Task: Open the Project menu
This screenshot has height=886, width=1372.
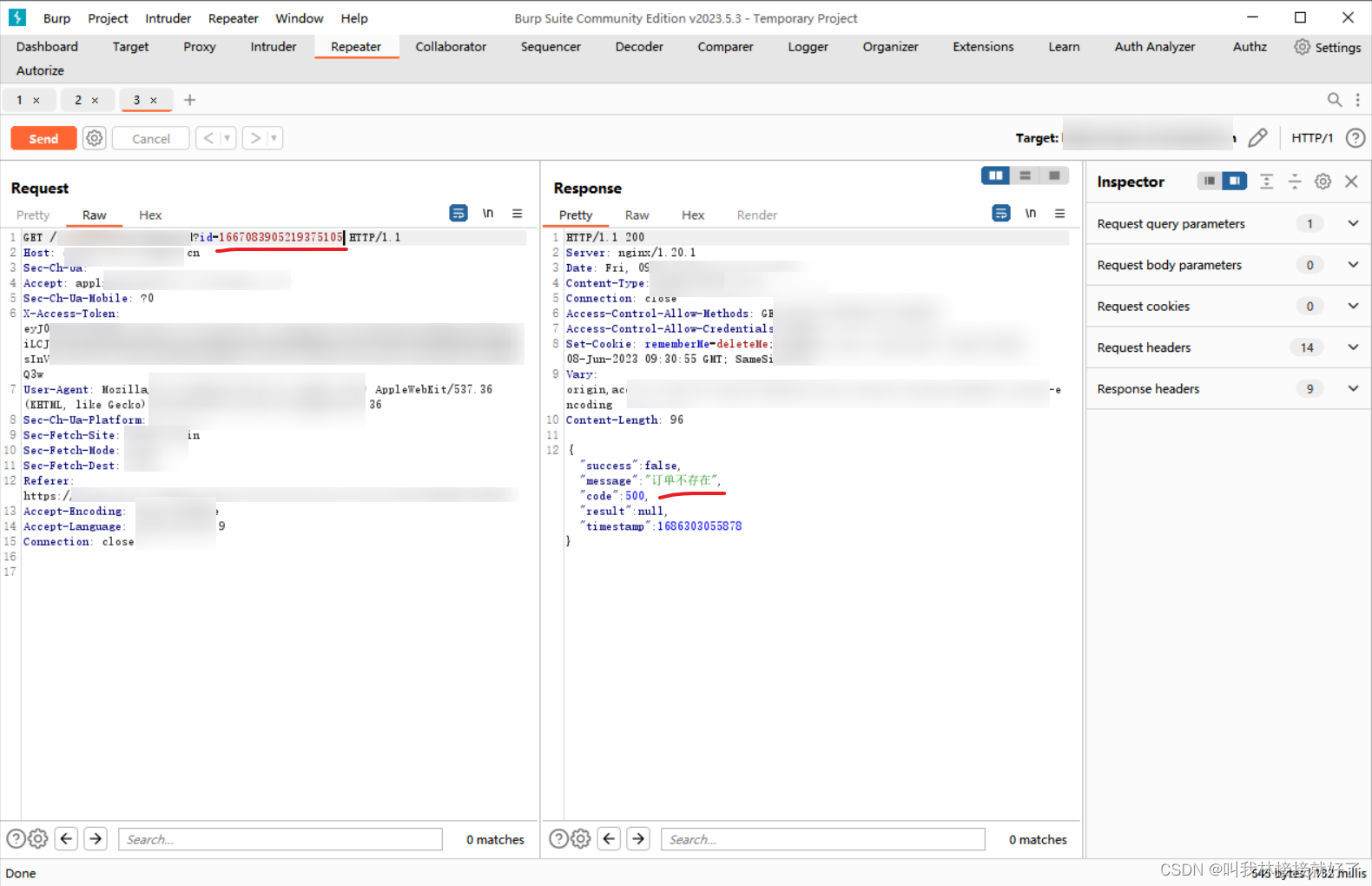Action: point(108,18)
